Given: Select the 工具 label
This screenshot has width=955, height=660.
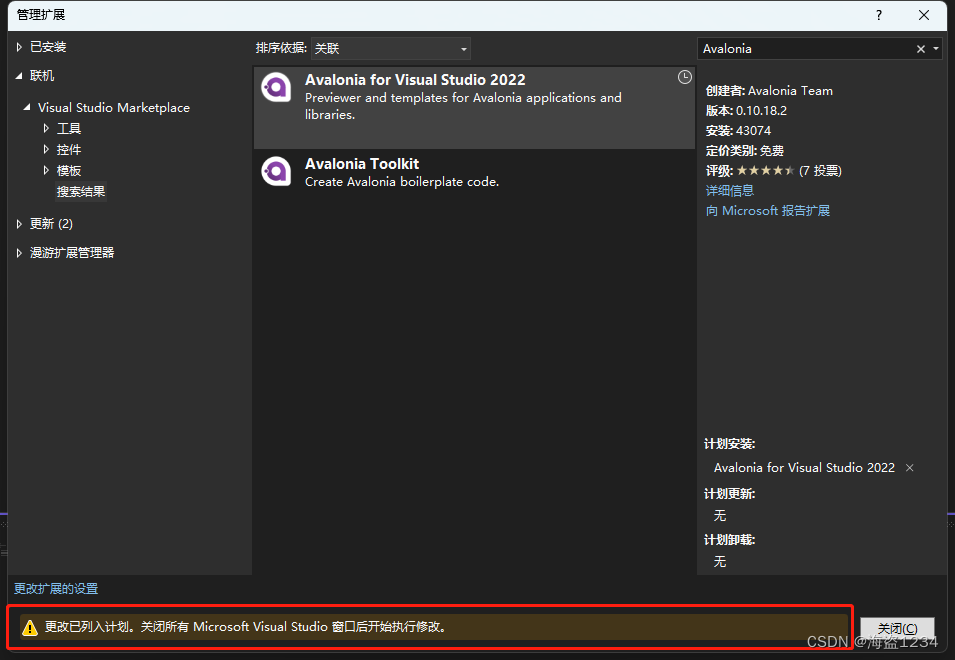Looking at the screenshot, I should point(69,128).
